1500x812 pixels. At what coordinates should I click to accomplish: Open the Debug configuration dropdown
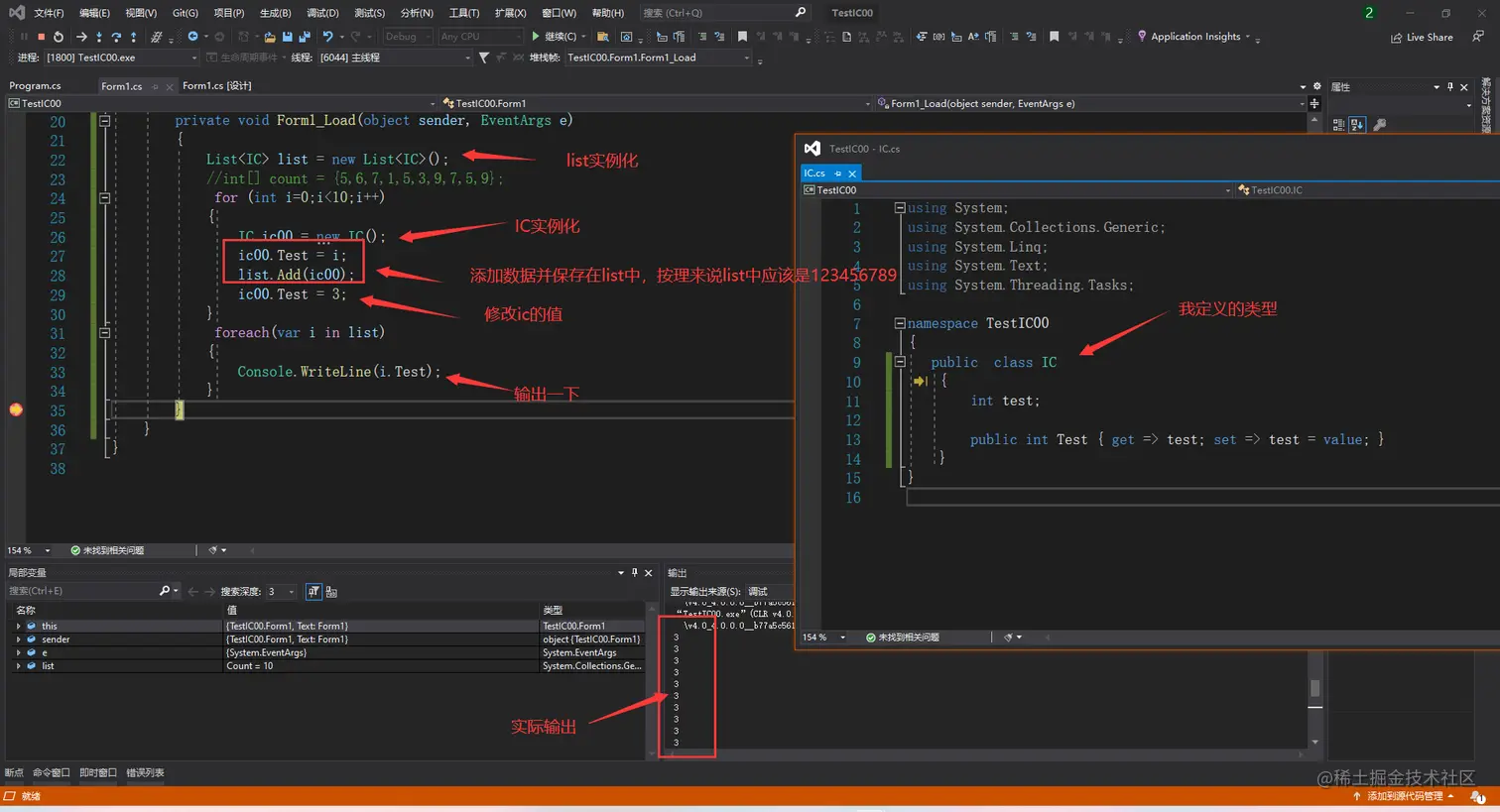[x=409, y=37]
